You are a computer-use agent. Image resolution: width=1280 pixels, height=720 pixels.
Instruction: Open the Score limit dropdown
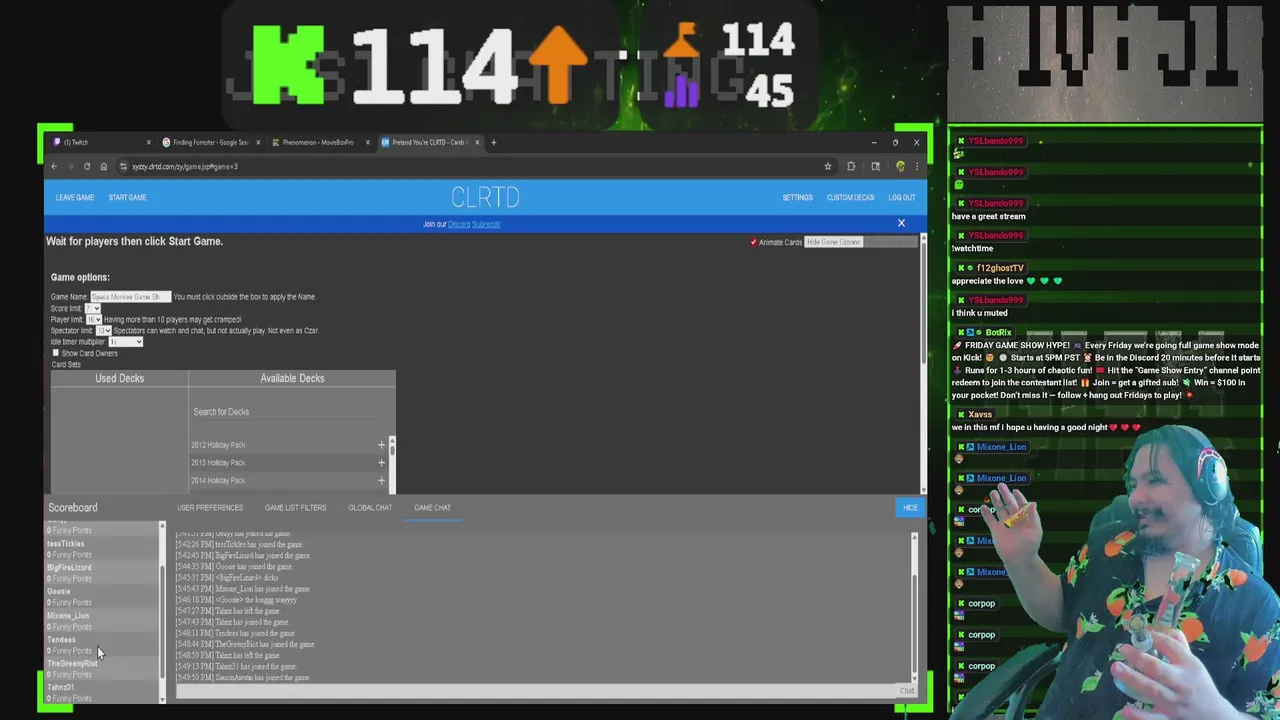[92, 308]
